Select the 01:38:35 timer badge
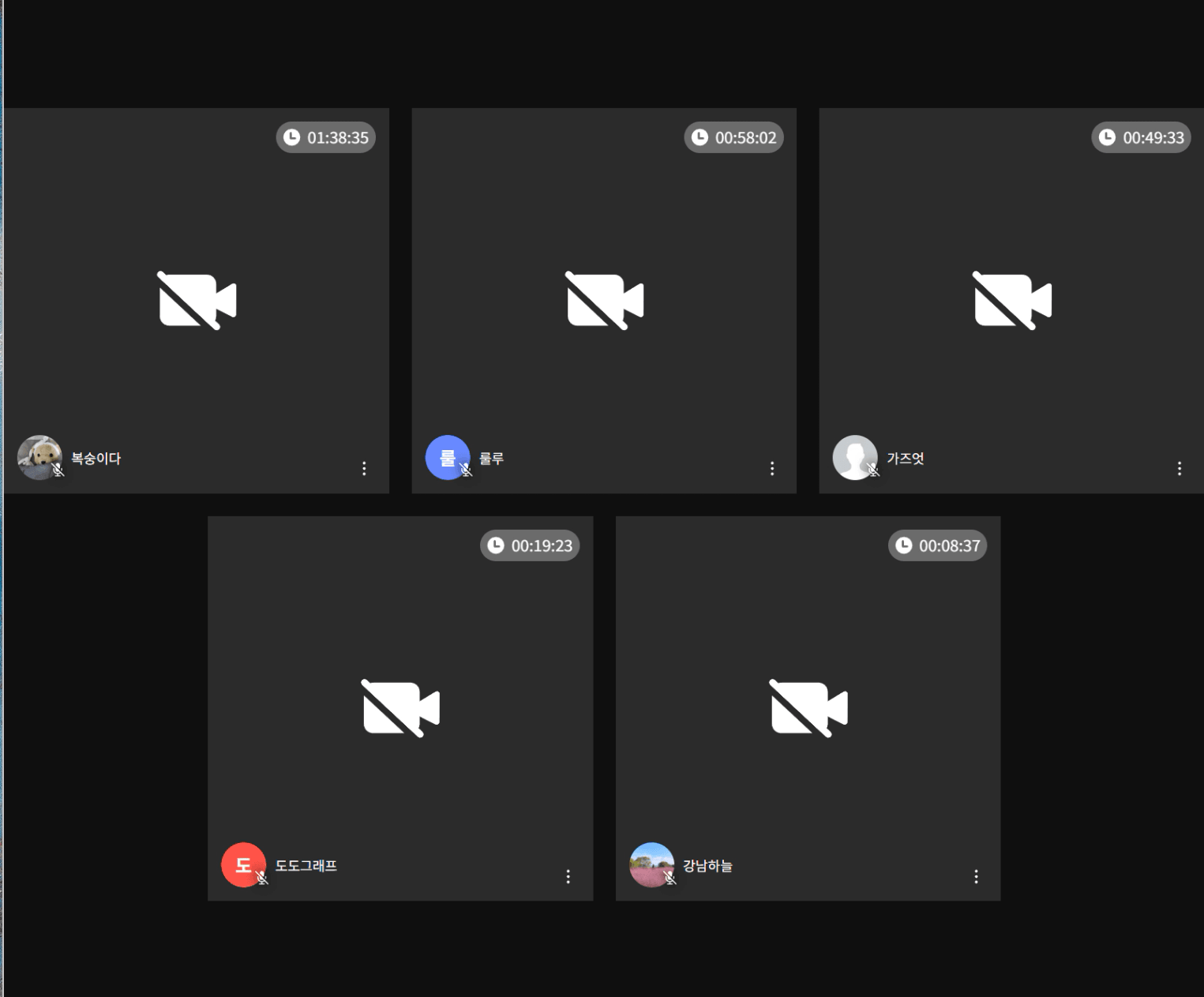The height and width of the screenshot is (997, 1204). (x=326, y=137)
